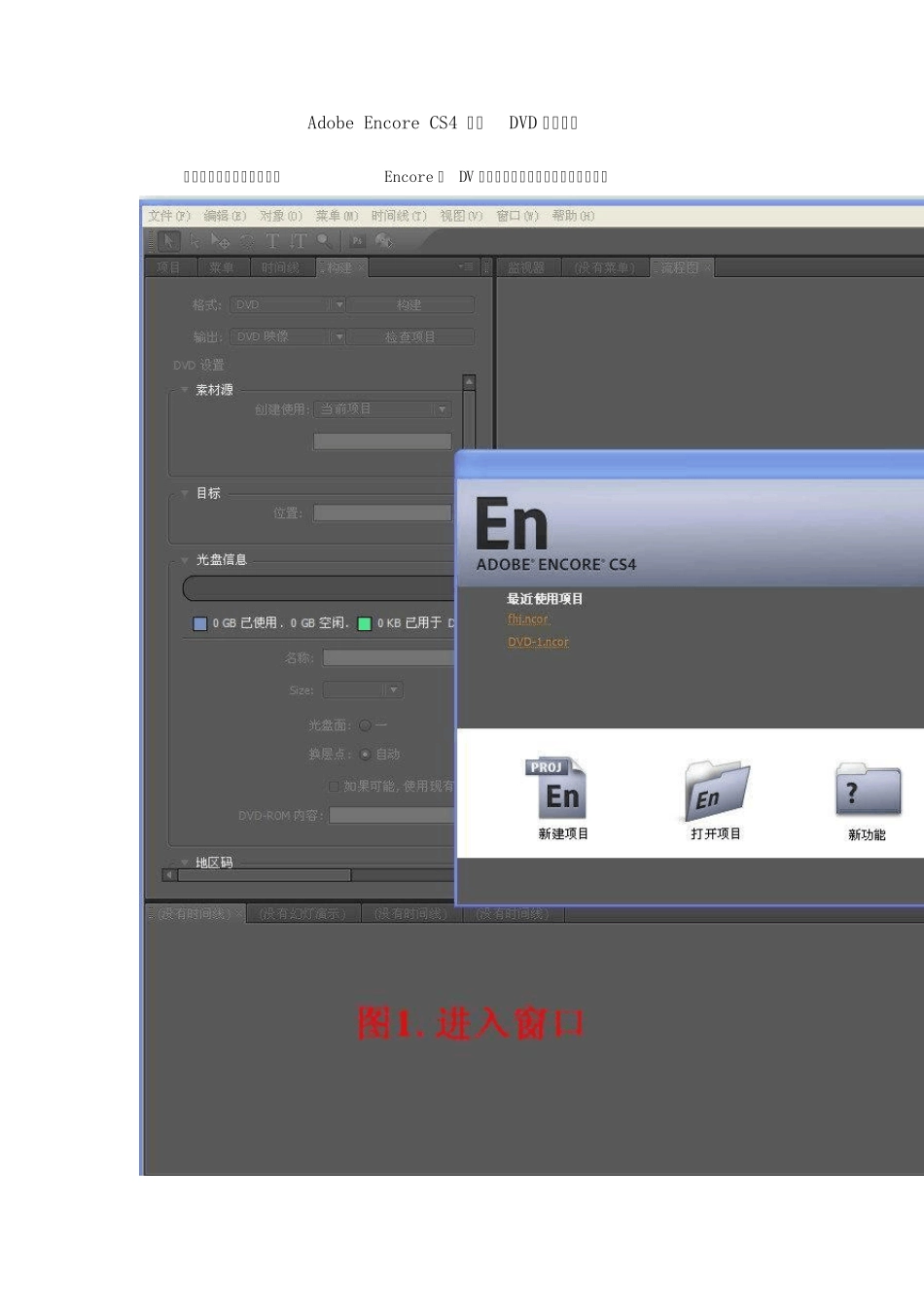Select the horizontal Text tool

(272, 240)
